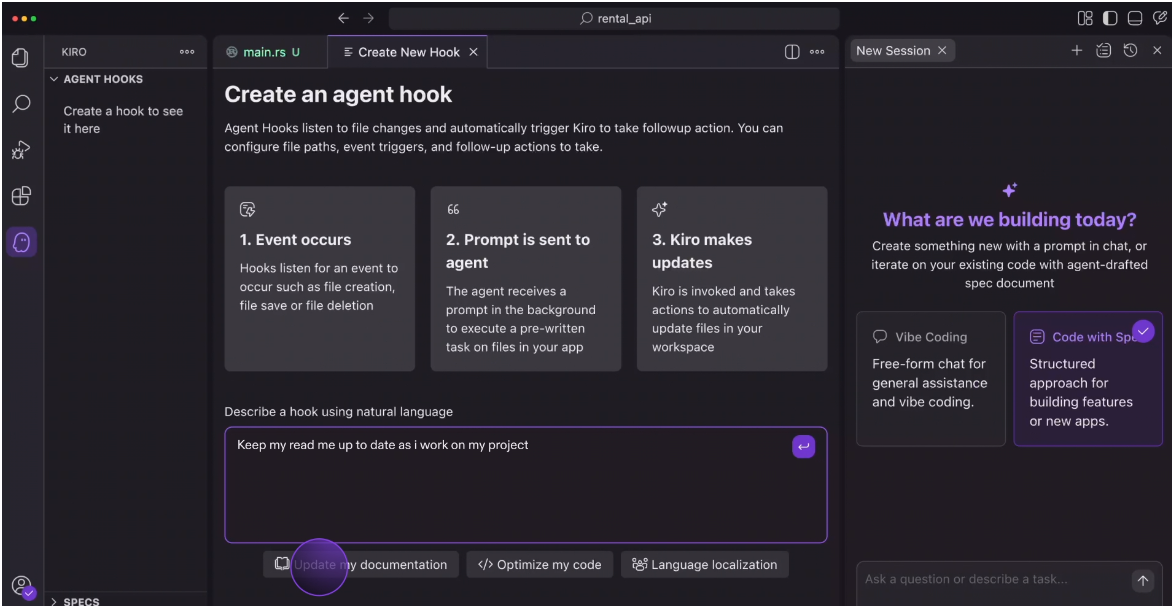Open the Run and Debug view
This screenshot has height=608, width=1174.
coord(21,150)
